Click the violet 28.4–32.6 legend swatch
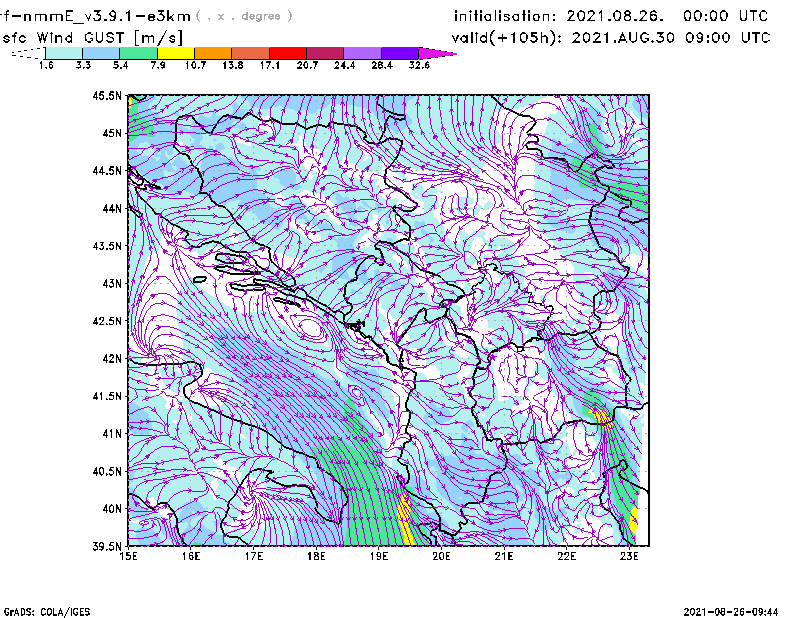 [400, 53]
